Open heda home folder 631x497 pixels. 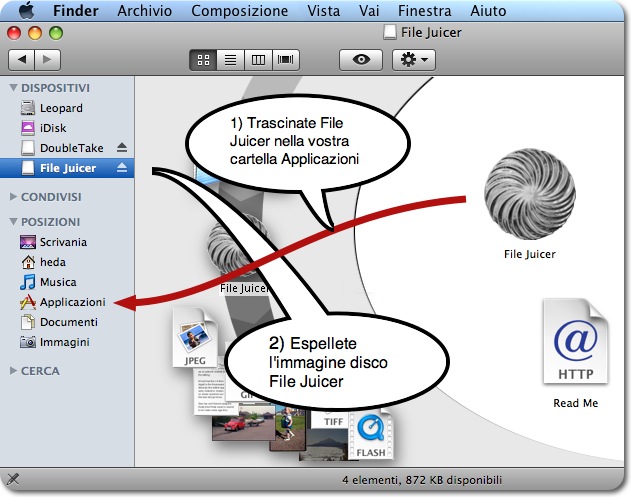67,262
